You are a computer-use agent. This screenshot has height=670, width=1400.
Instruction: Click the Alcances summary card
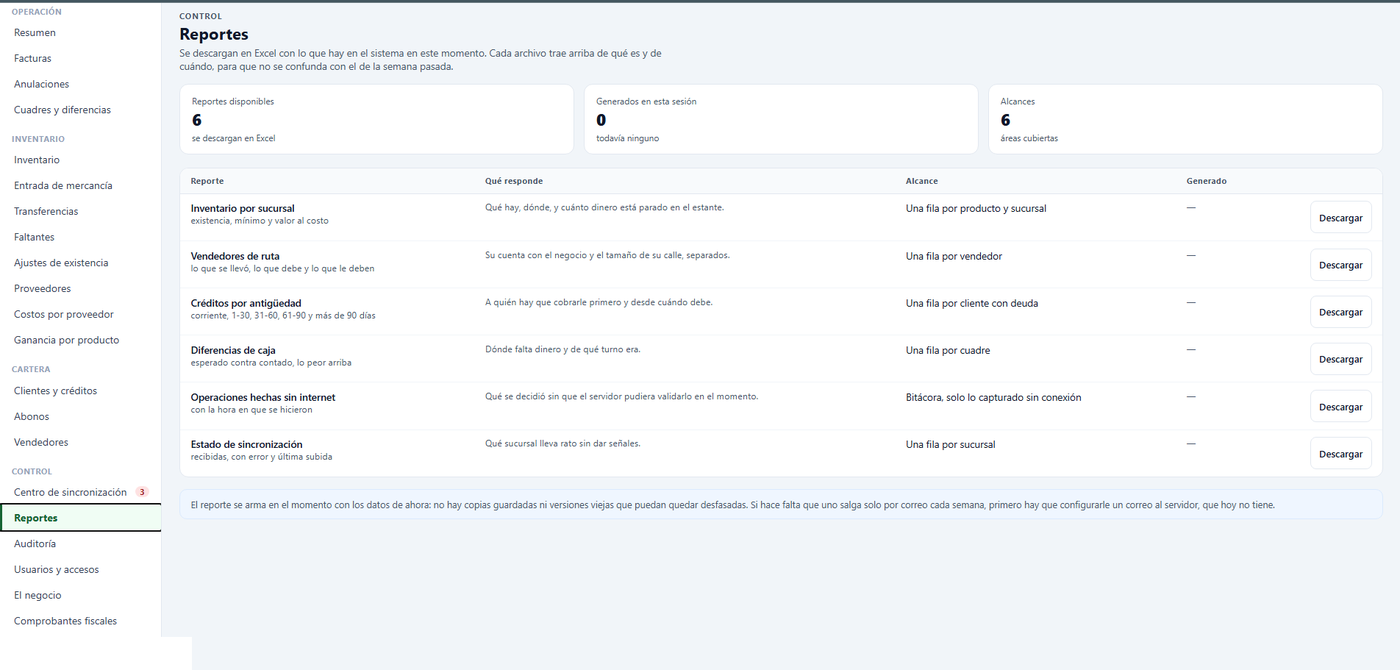click(x=1186, y=119)
